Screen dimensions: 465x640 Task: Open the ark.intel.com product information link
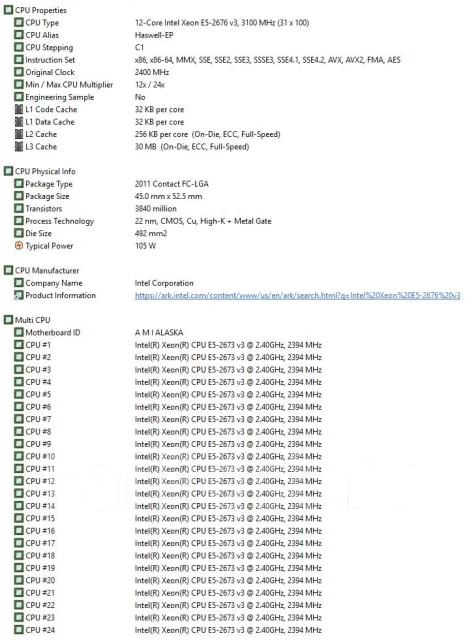click(x=298, y=296)
